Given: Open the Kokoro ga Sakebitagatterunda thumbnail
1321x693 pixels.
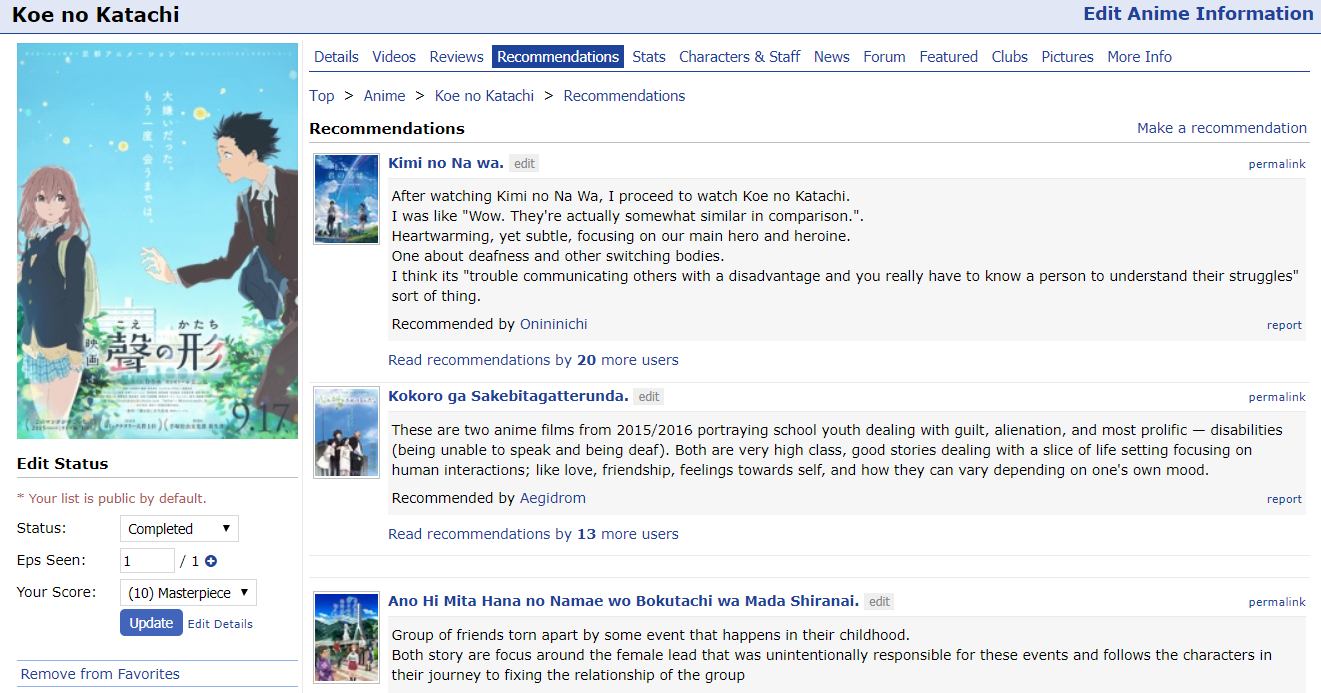Looking at the screenshot, I should tap(346, 432).
